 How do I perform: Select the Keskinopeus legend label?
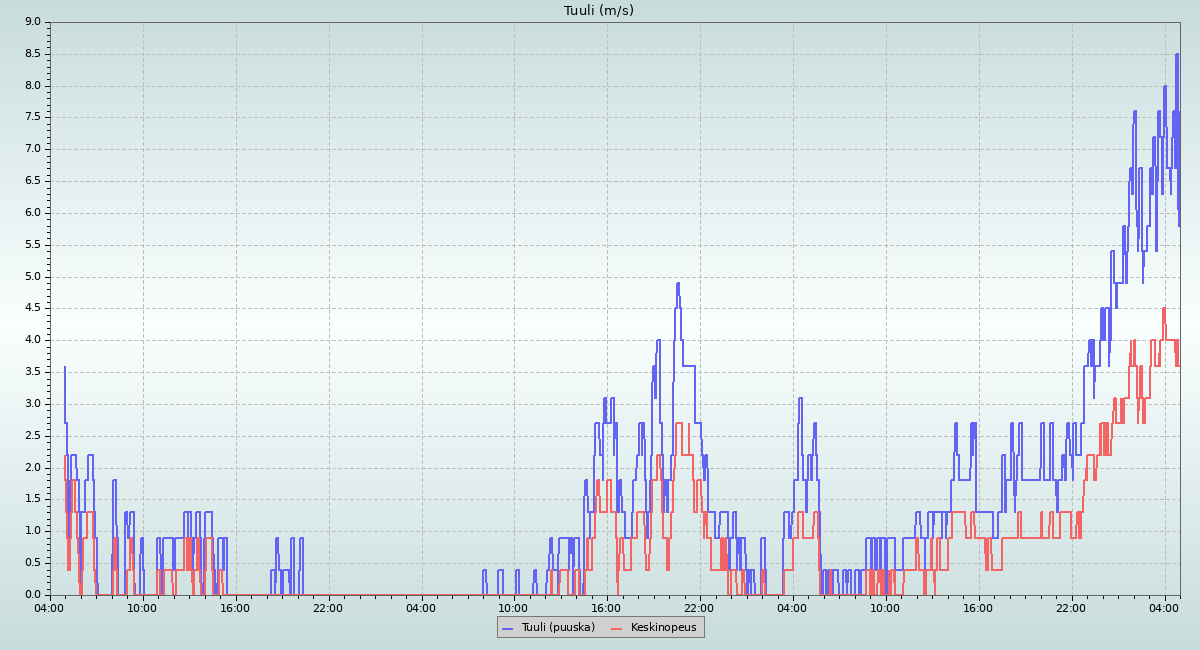[x=663, y=627]
